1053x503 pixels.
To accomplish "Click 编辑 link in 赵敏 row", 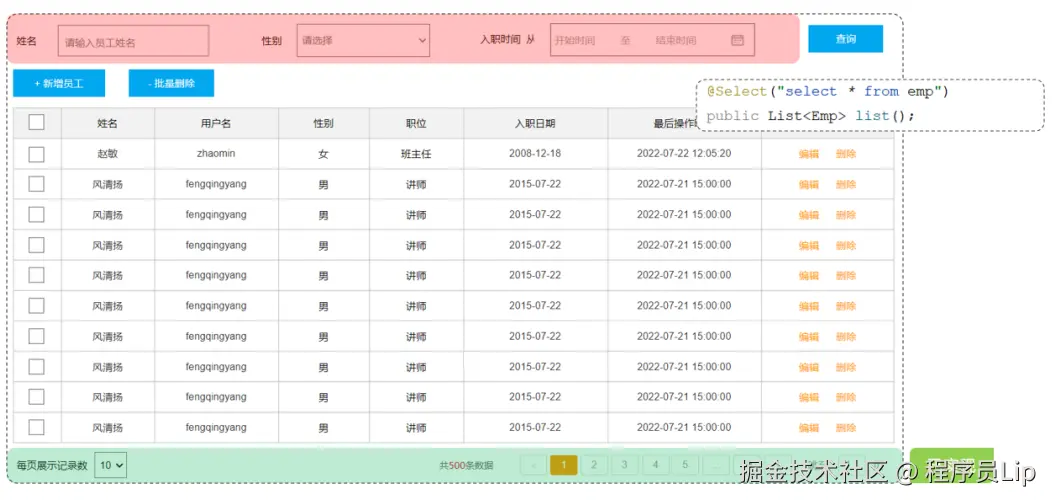I will coord(809,154).
